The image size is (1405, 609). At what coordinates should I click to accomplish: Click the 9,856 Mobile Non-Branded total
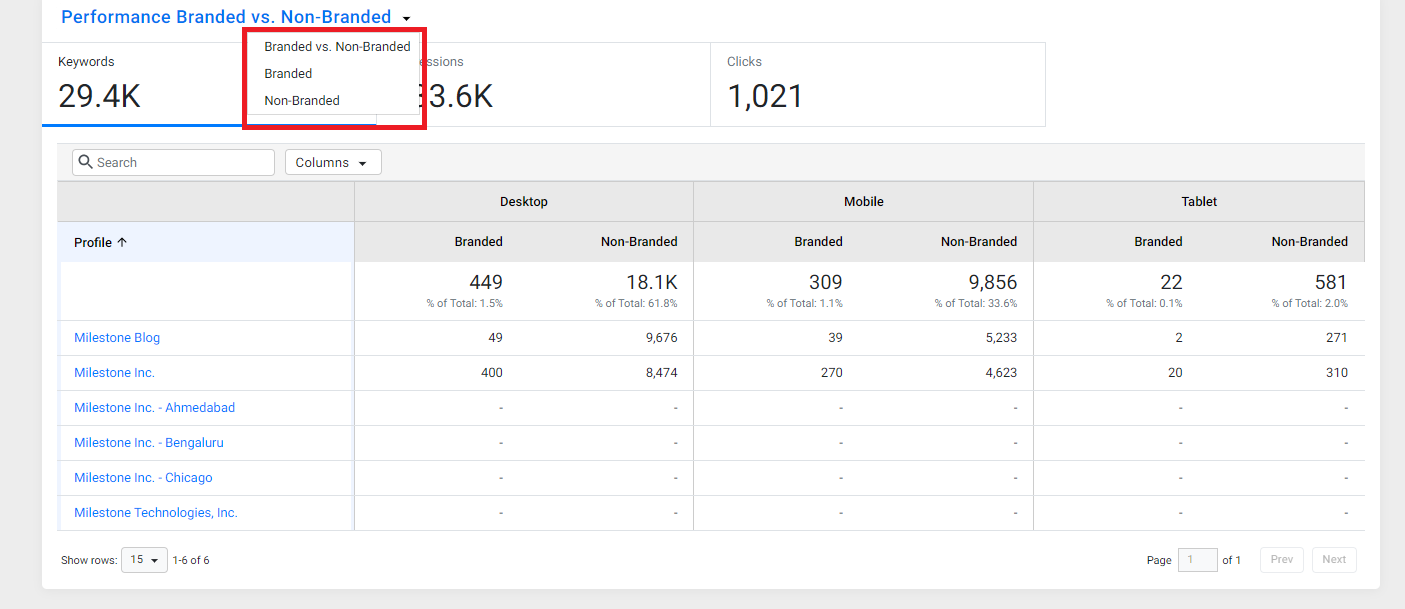(x=991, y=282)
